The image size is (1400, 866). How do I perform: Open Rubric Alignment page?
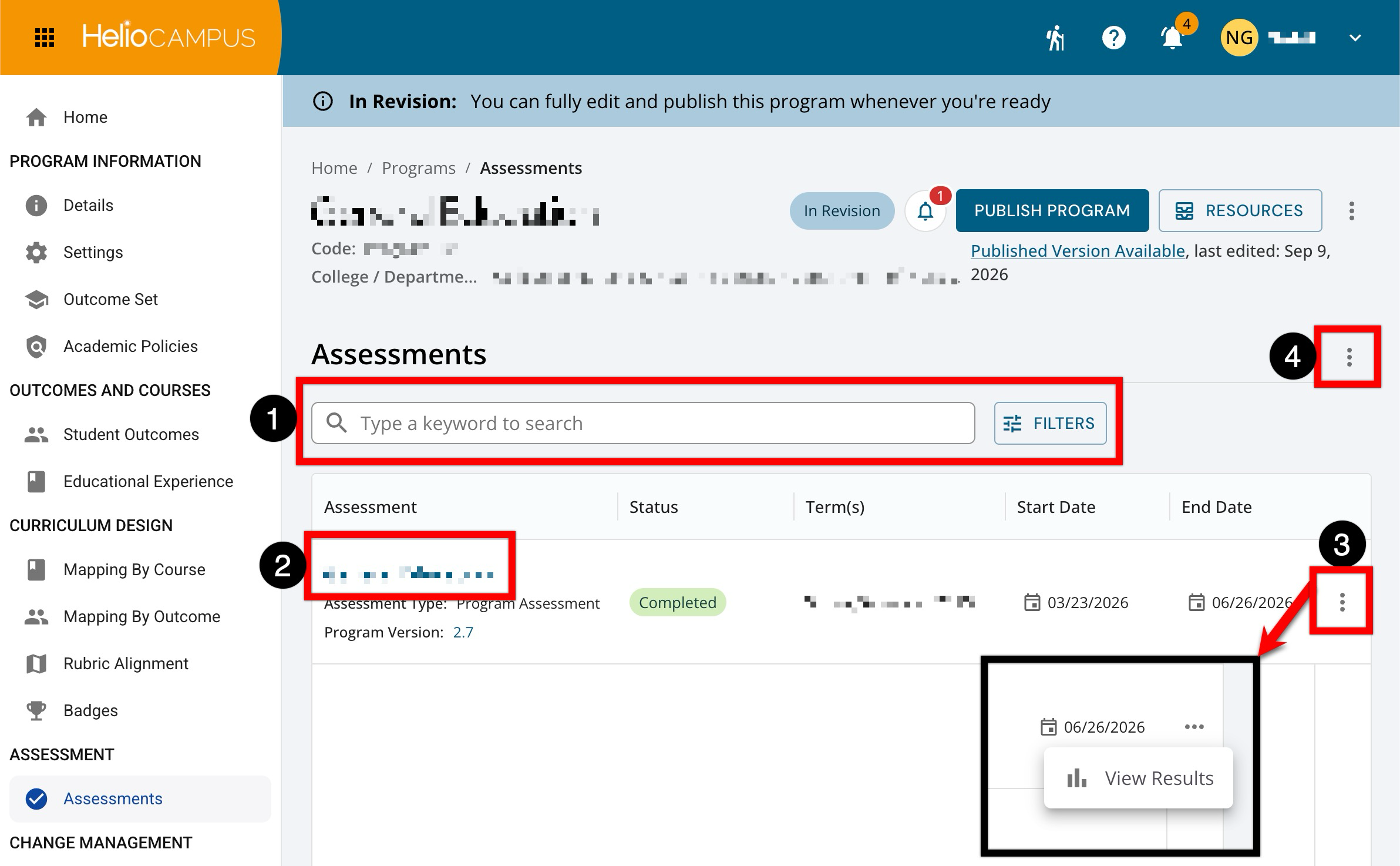[126, 663]
